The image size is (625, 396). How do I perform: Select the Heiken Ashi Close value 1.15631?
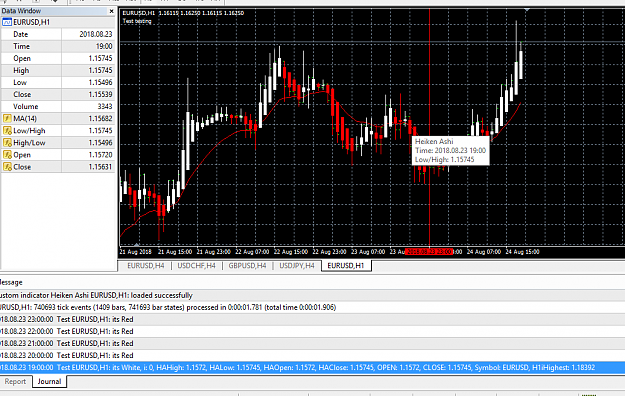pyautogui.click(x=100, y=167)
